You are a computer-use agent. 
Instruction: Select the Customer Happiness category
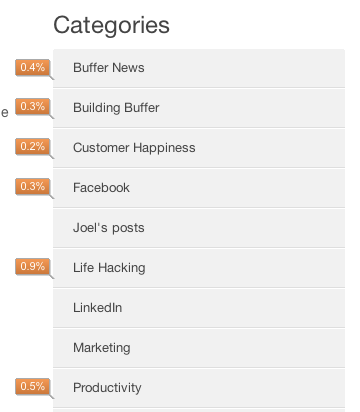(199, 148)
